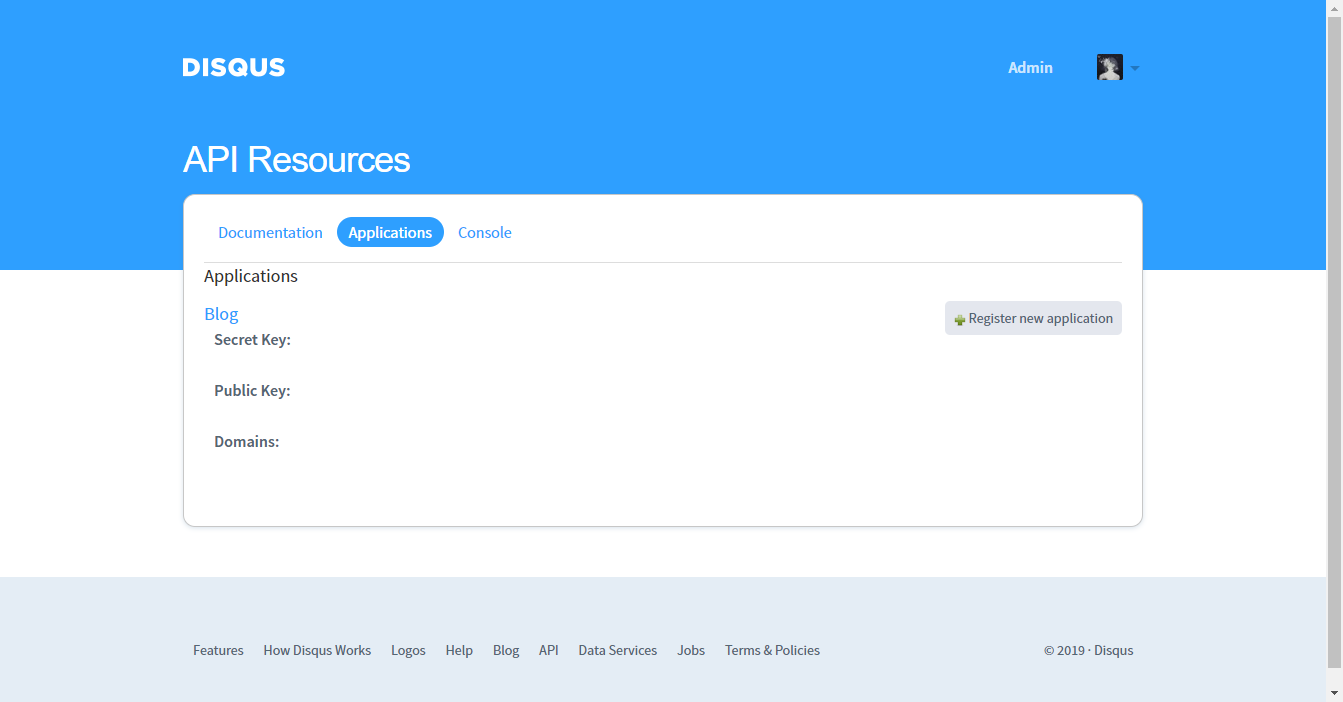Viewport: 1343px width, 702px height.
Task: Open the Jobs footer link
Action: 691,650
